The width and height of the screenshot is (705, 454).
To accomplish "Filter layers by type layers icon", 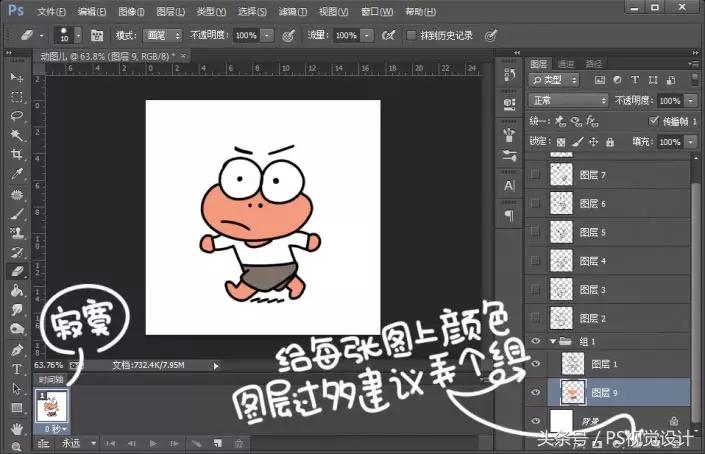I will coord(635,80).
